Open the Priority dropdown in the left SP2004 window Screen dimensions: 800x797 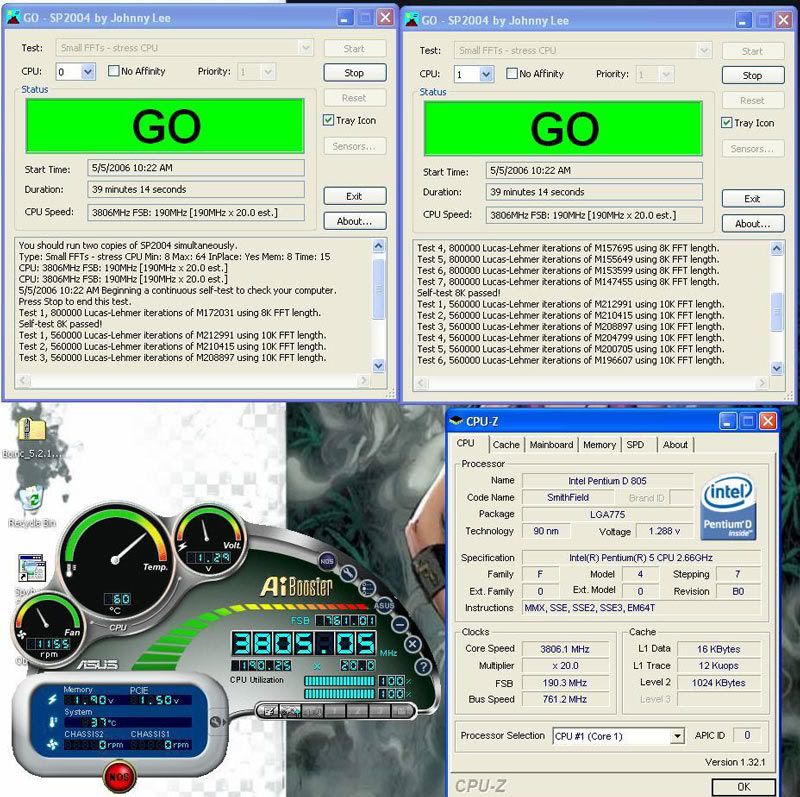(268, 72)
